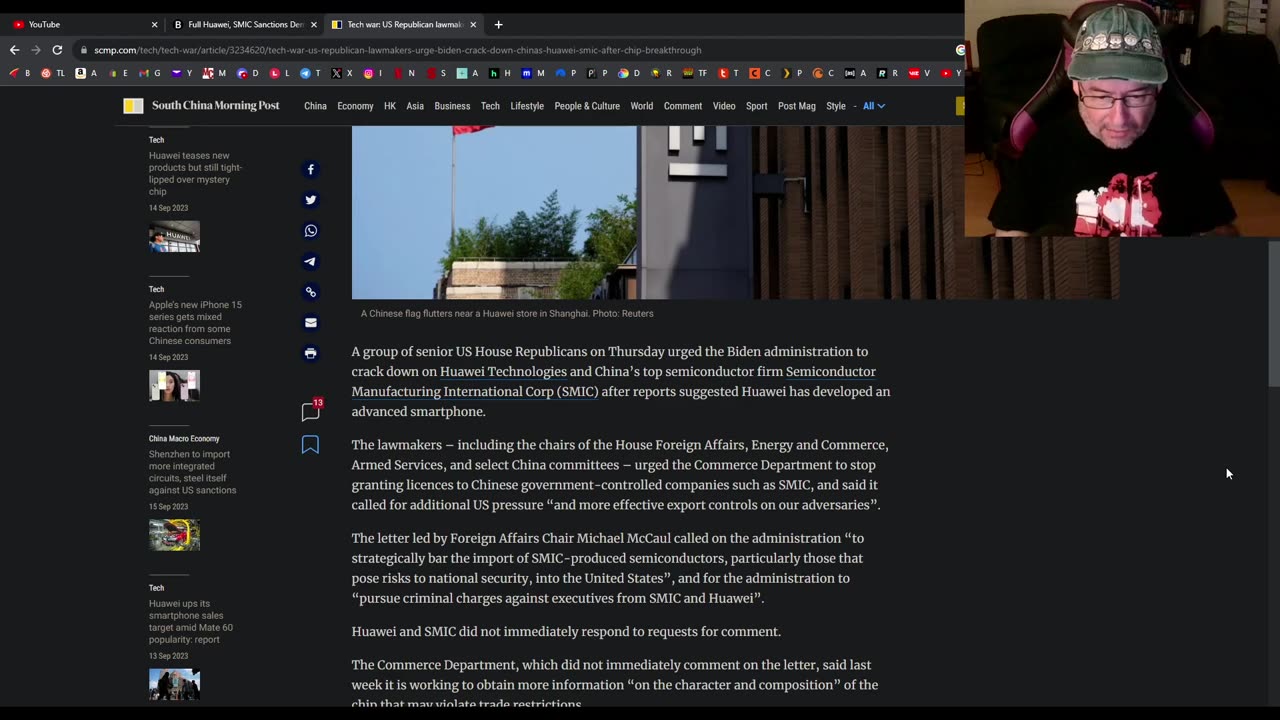The image size is (1280, 720).
Task: Open a new browser tab
Action: pos(498,24)
